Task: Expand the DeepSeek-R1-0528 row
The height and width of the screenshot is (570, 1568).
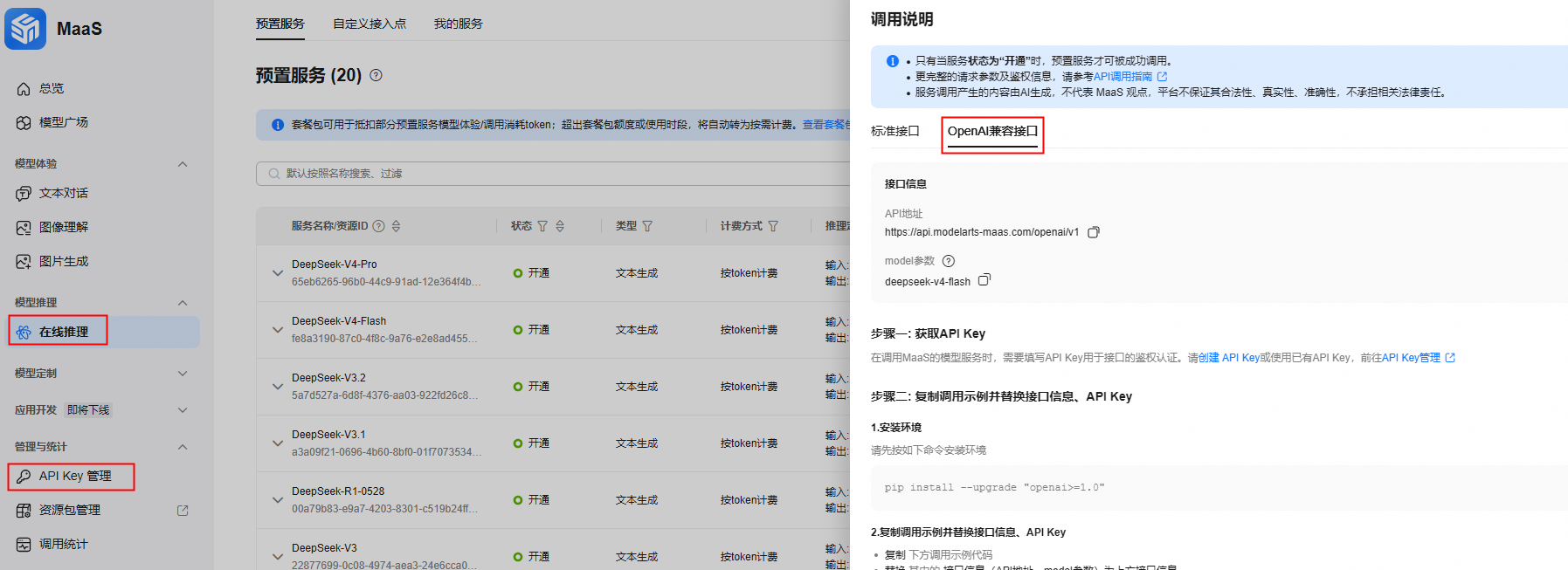Action: point(277,500)
